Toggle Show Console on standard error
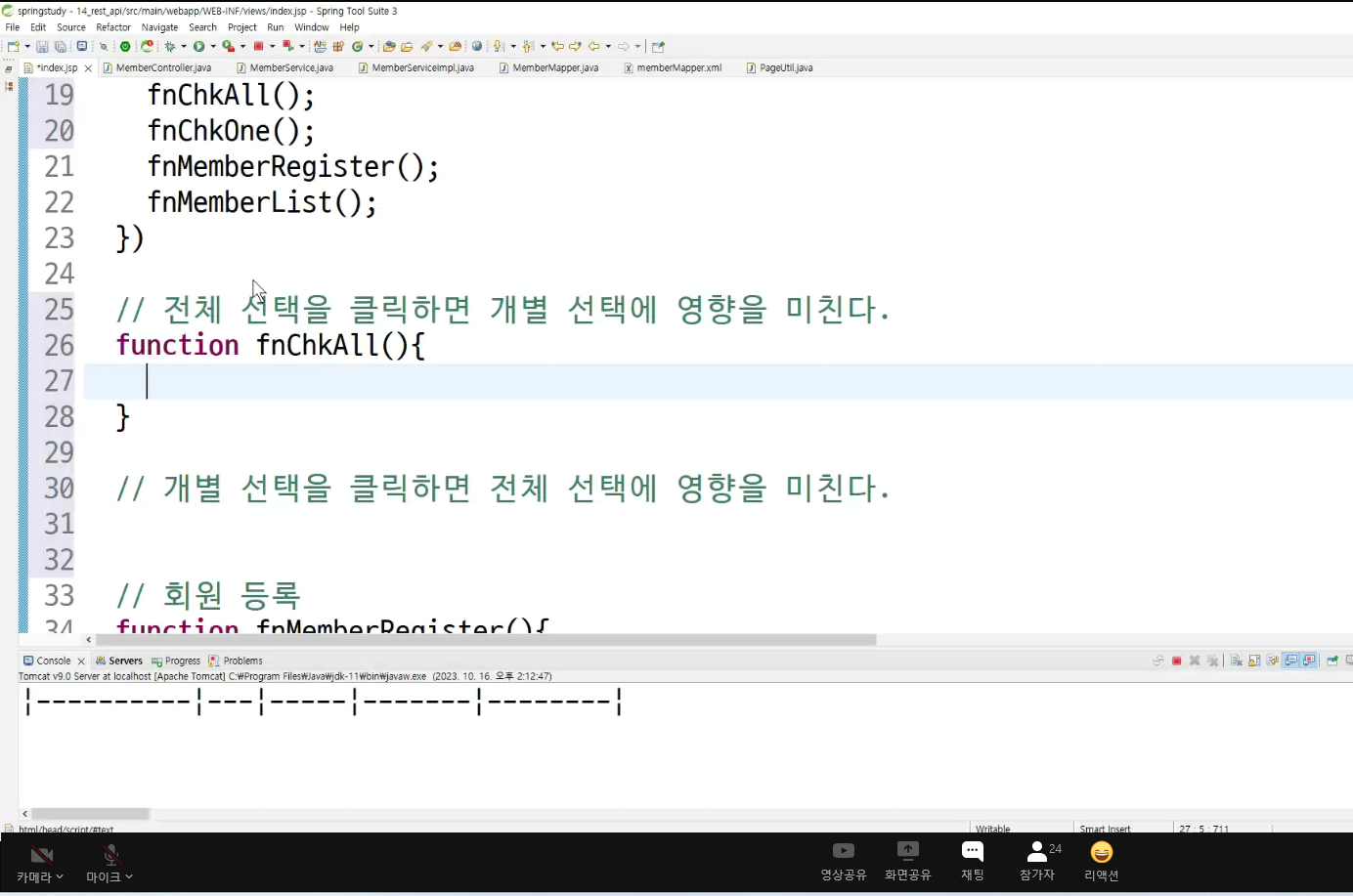 (1309, 661)
